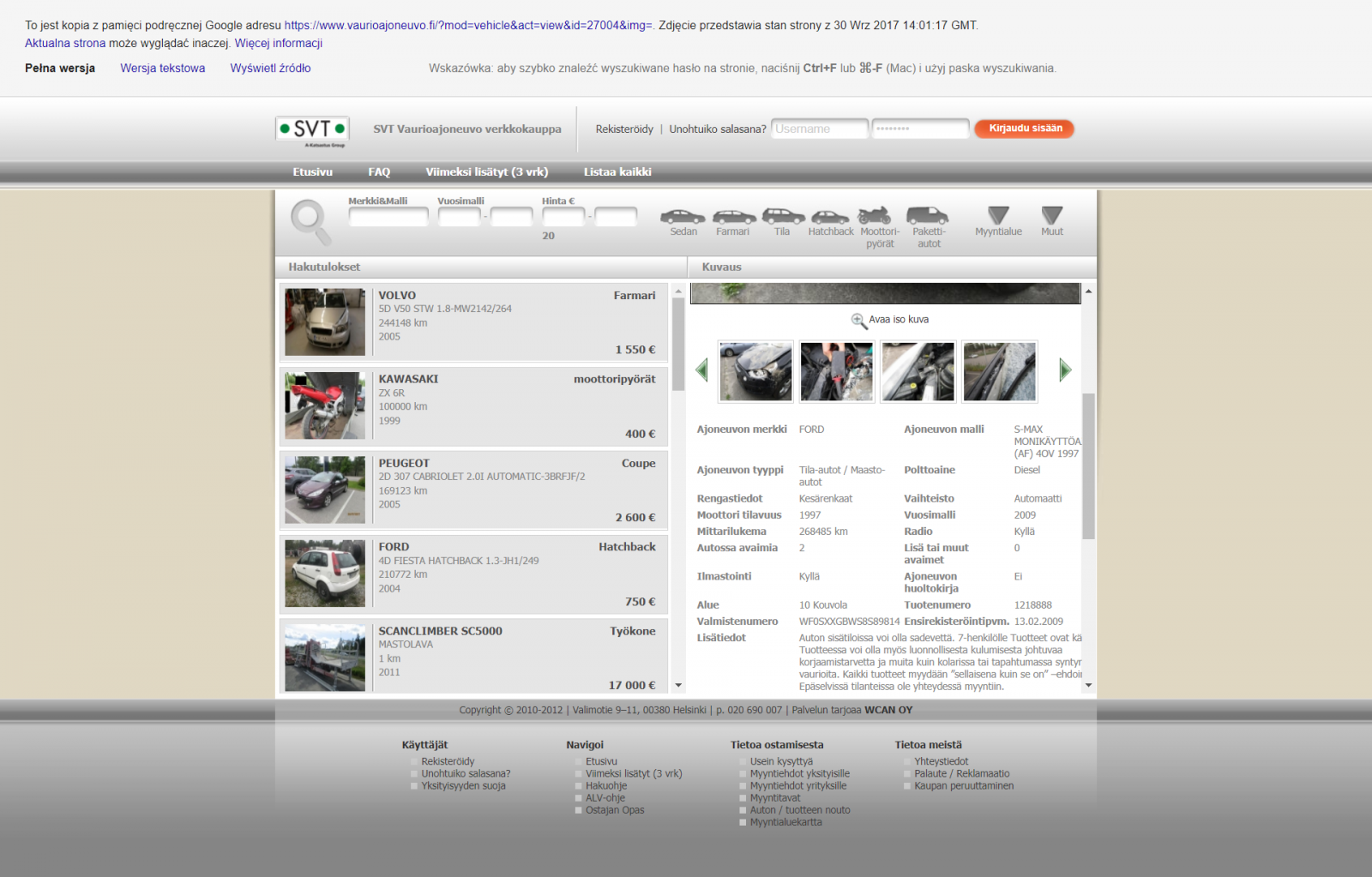Click the SVT logo
The image size is (1372, 877).
tap(312, 132)
